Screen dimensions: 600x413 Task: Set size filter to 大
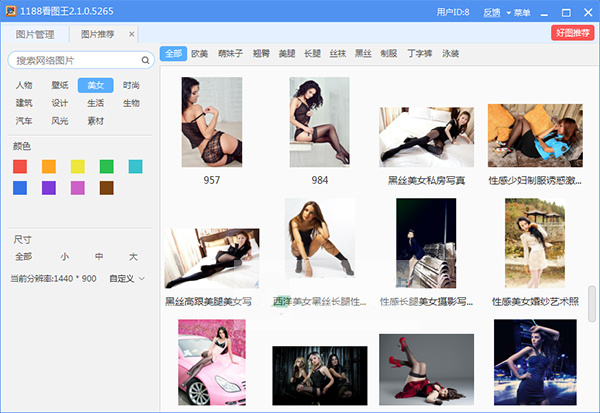pyautogui.click(x=133, y=256)
